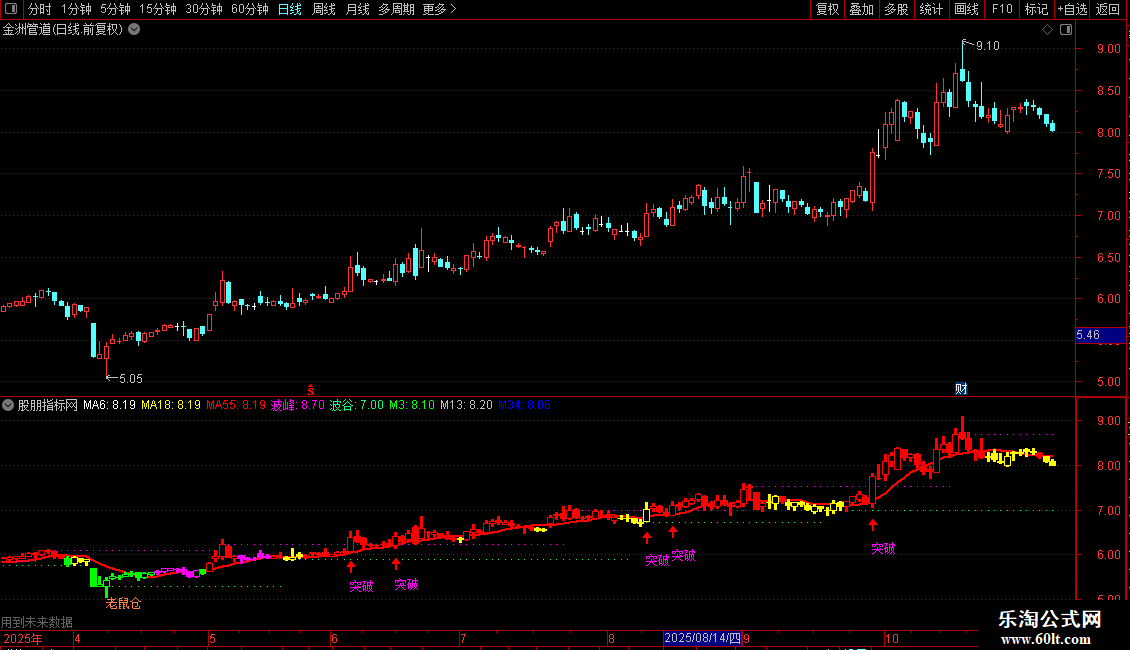Select the 30分钟 period tab

pos(204,9)
